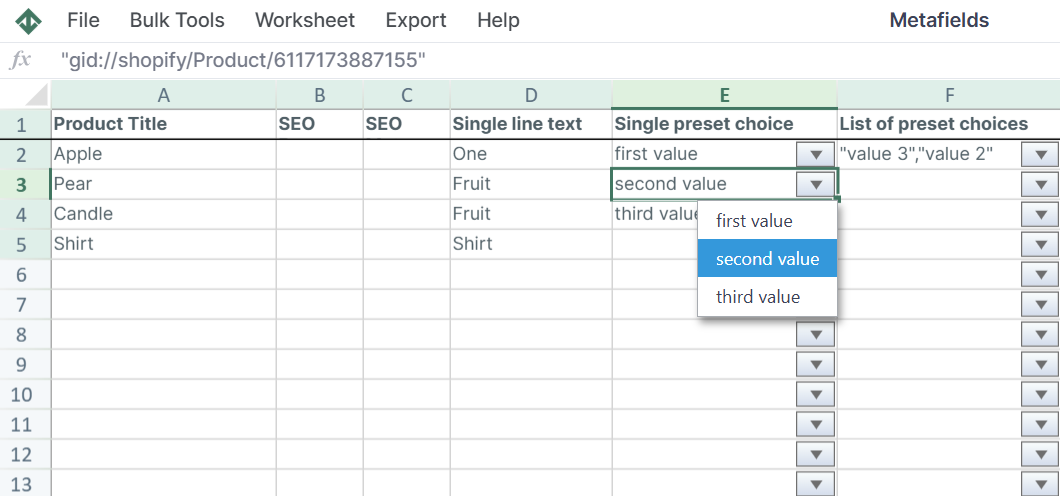This screenshot has height=496, width=1060.
Task: Click the Metafields title label
Action: pyautogui.click(x=939, y=21)
